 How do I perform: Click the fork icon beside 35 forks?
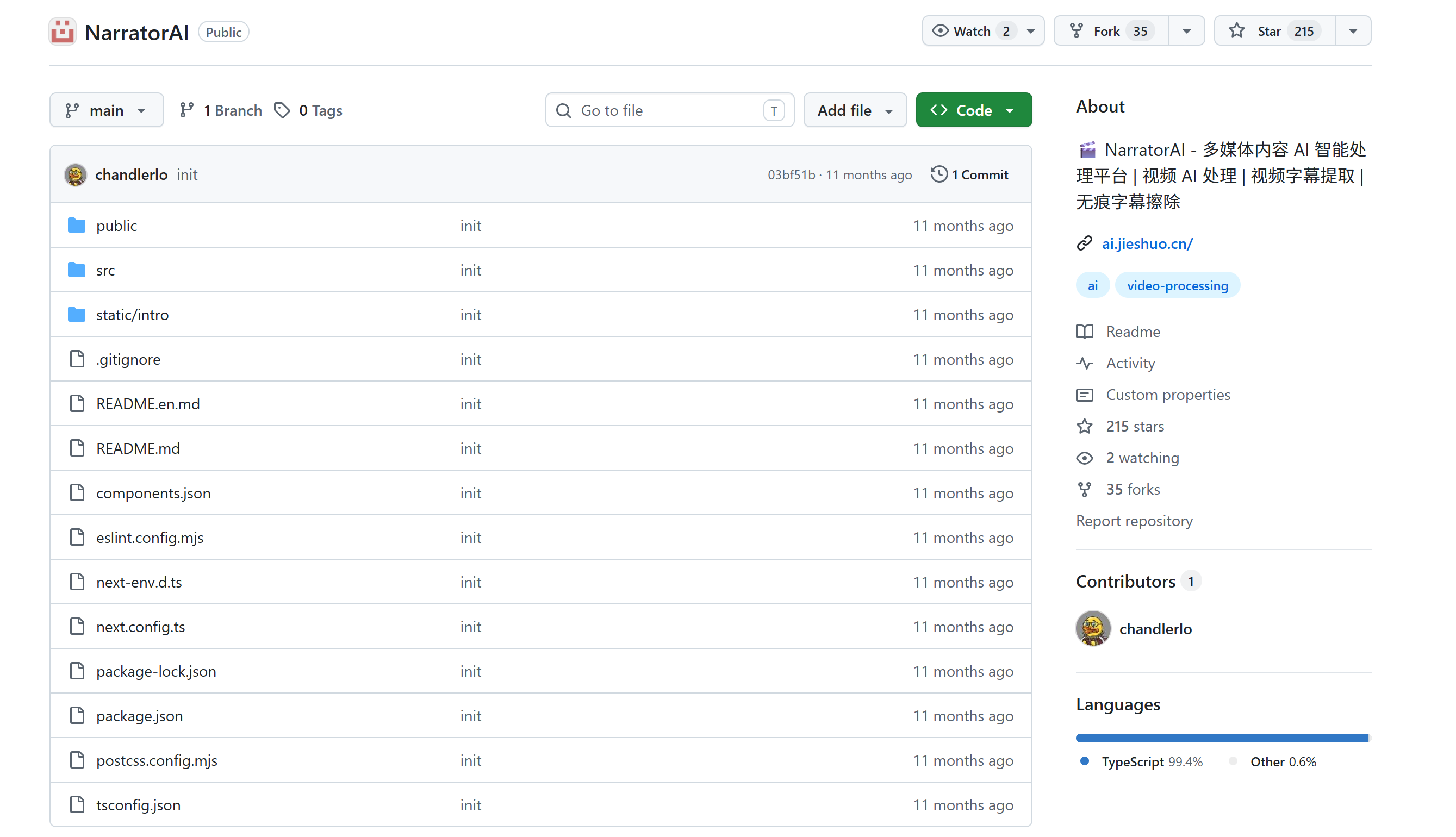pos(1085,490)
